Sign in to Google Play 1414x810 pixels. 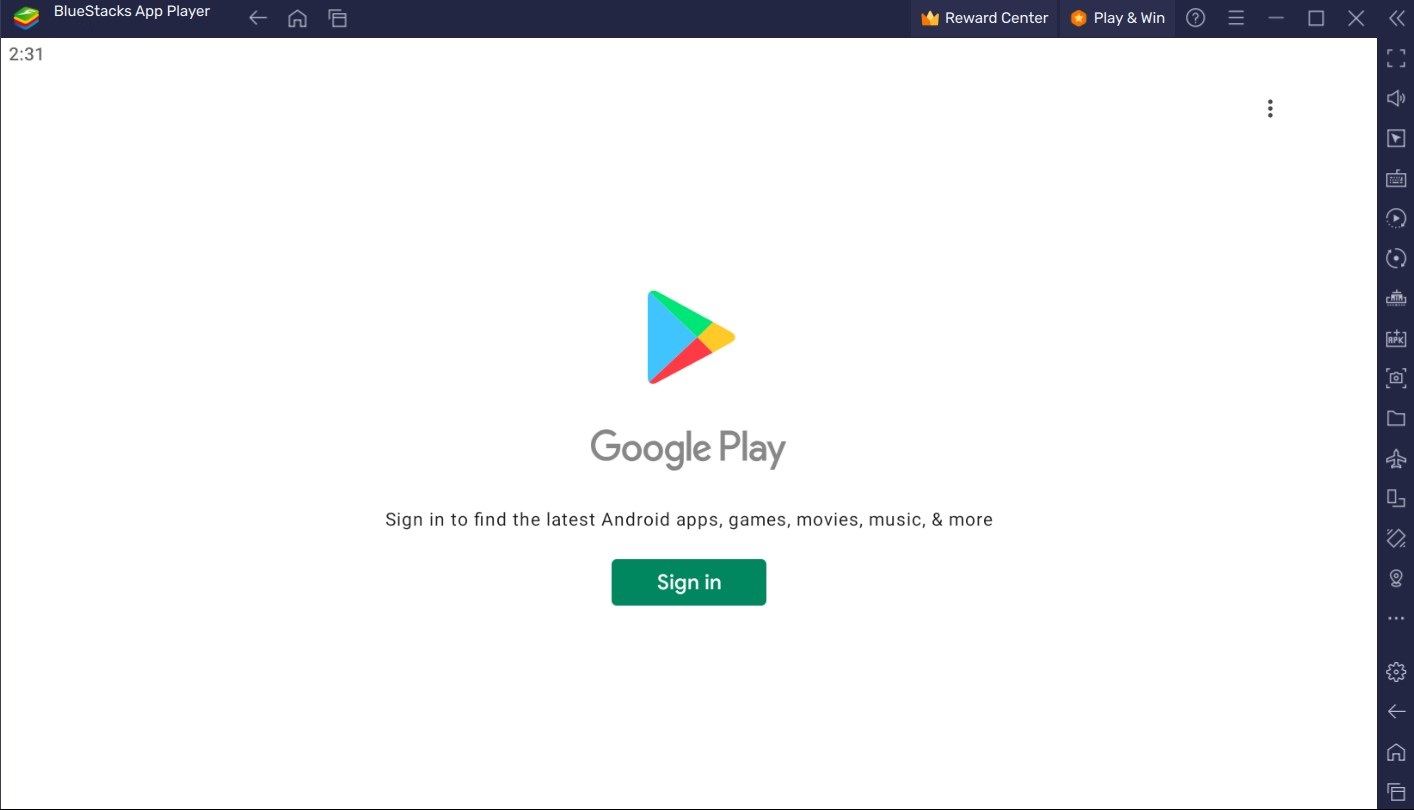coord(688,581)
